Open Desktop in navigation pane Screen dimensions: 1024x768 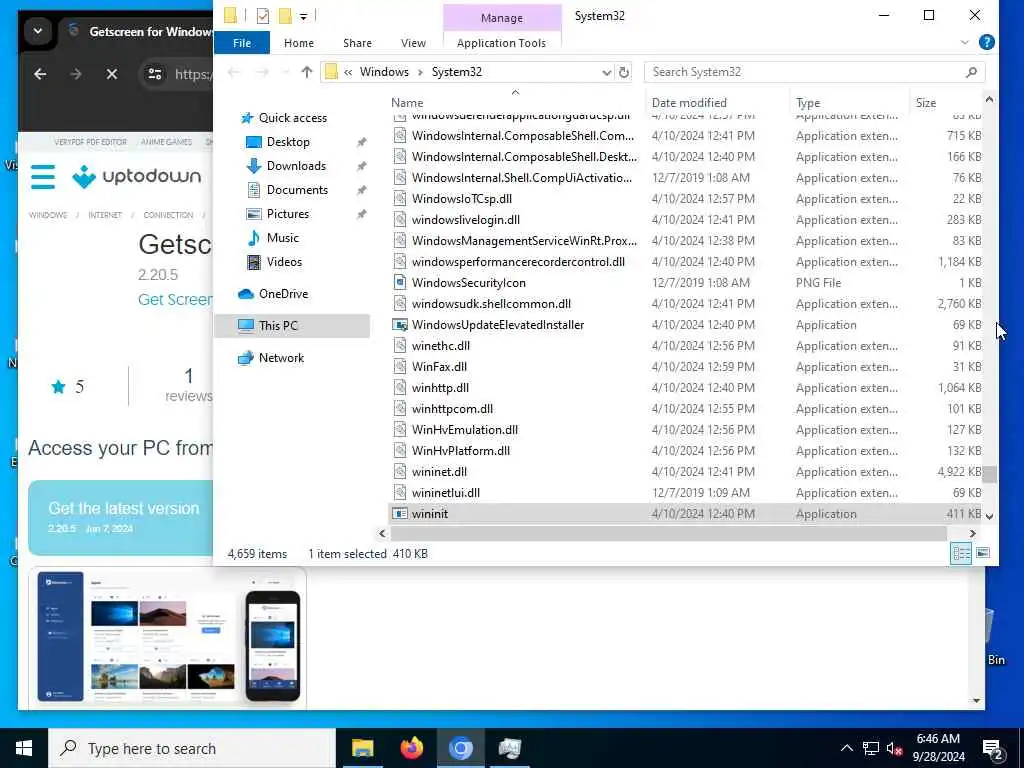pyautogui.click(x=288, y=142)
